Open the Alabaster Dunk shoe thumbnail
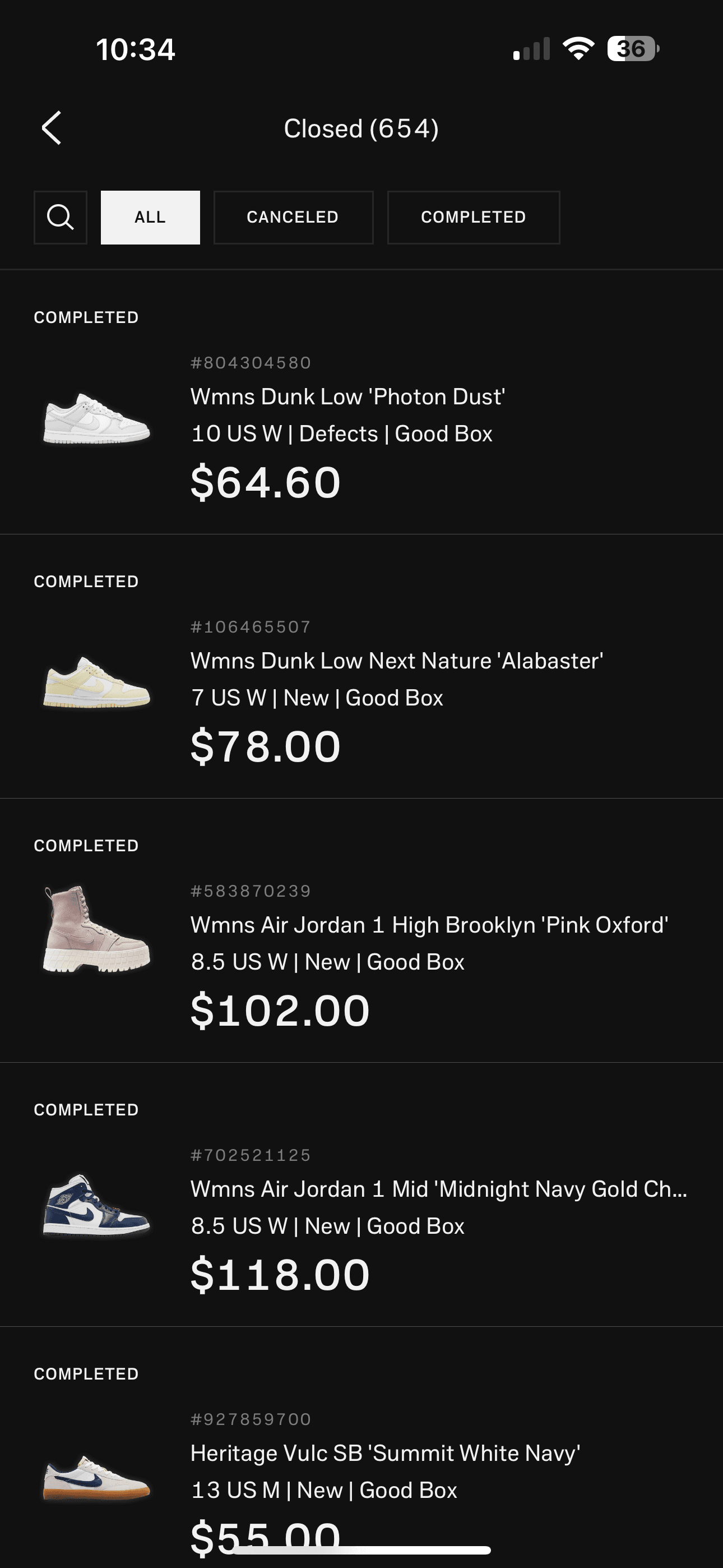 [96, 682]
